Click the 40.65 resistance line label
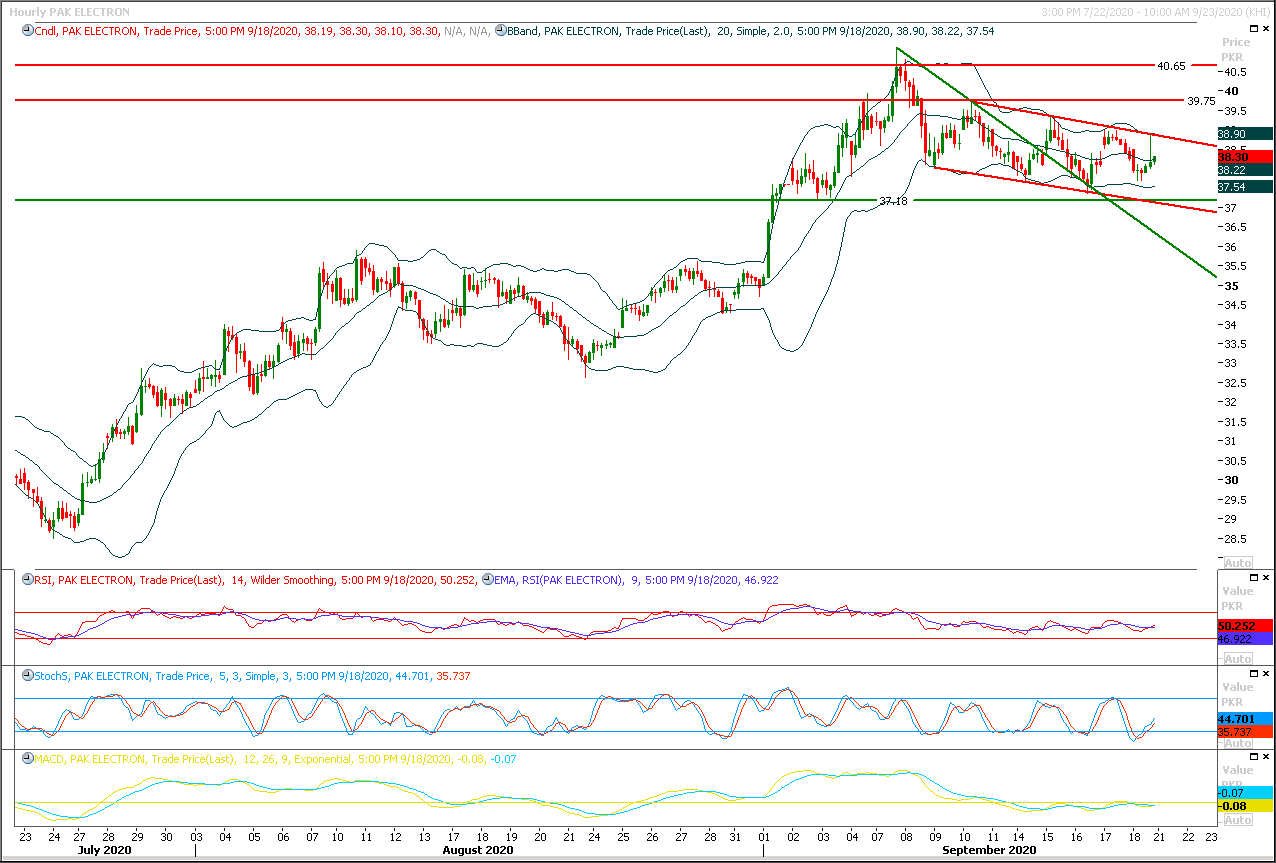 click(1171, 66)
